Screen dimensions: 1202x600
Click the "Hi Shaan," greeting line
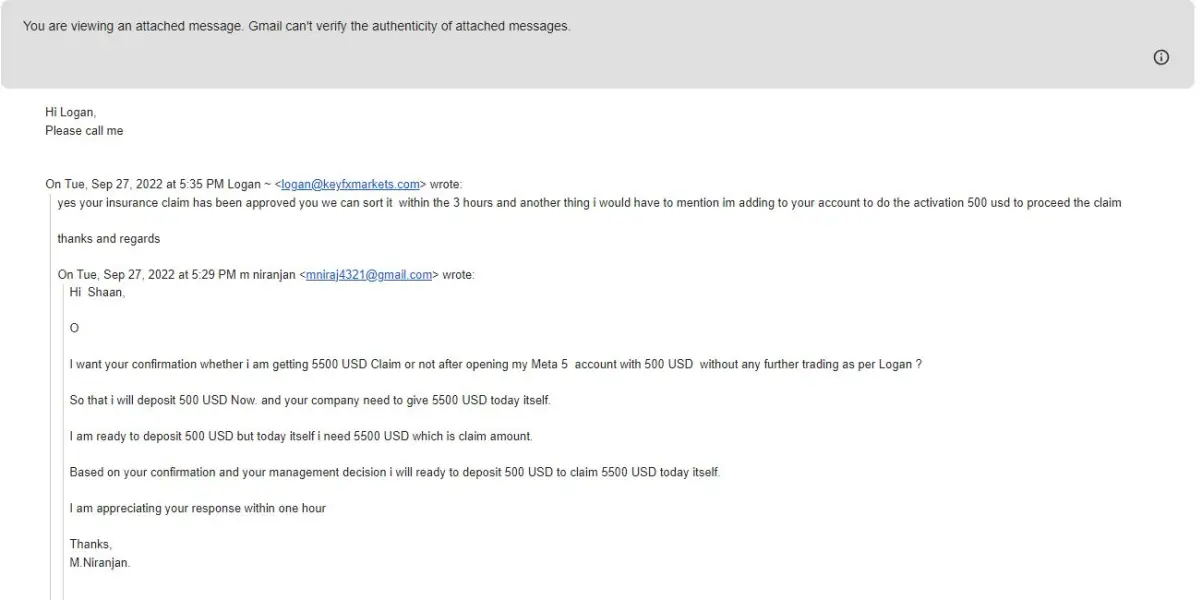click(97, 292)
